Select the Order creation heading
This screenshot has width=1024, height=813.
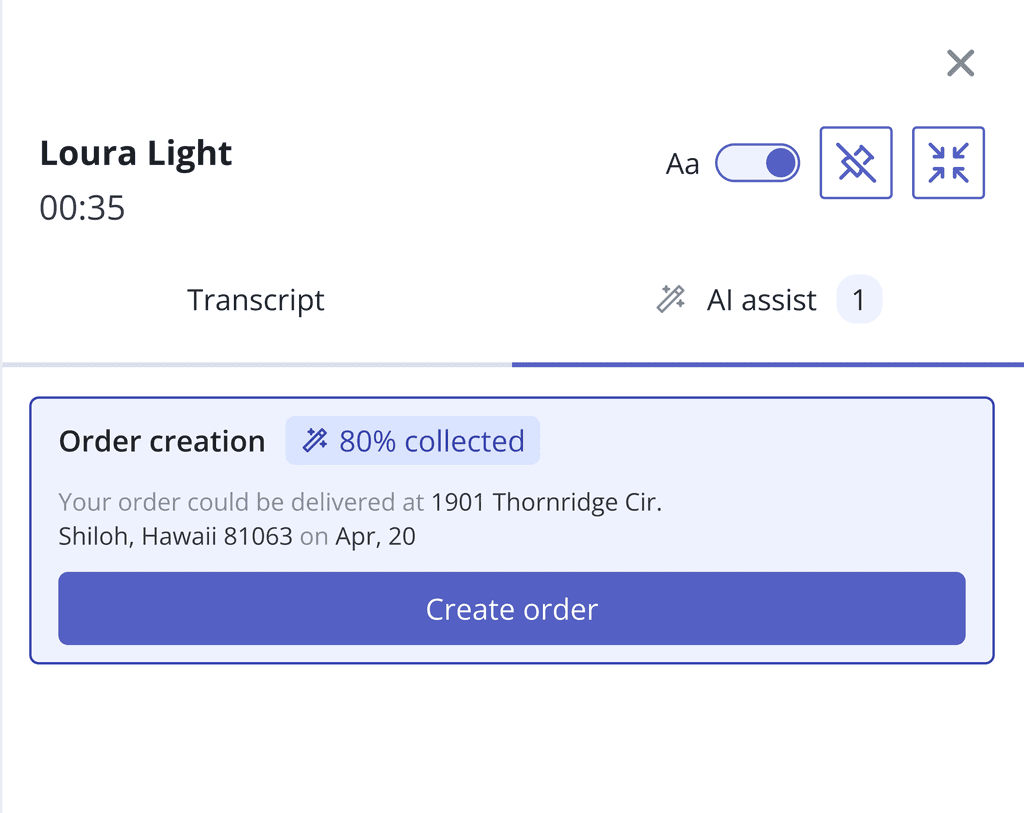162,441
